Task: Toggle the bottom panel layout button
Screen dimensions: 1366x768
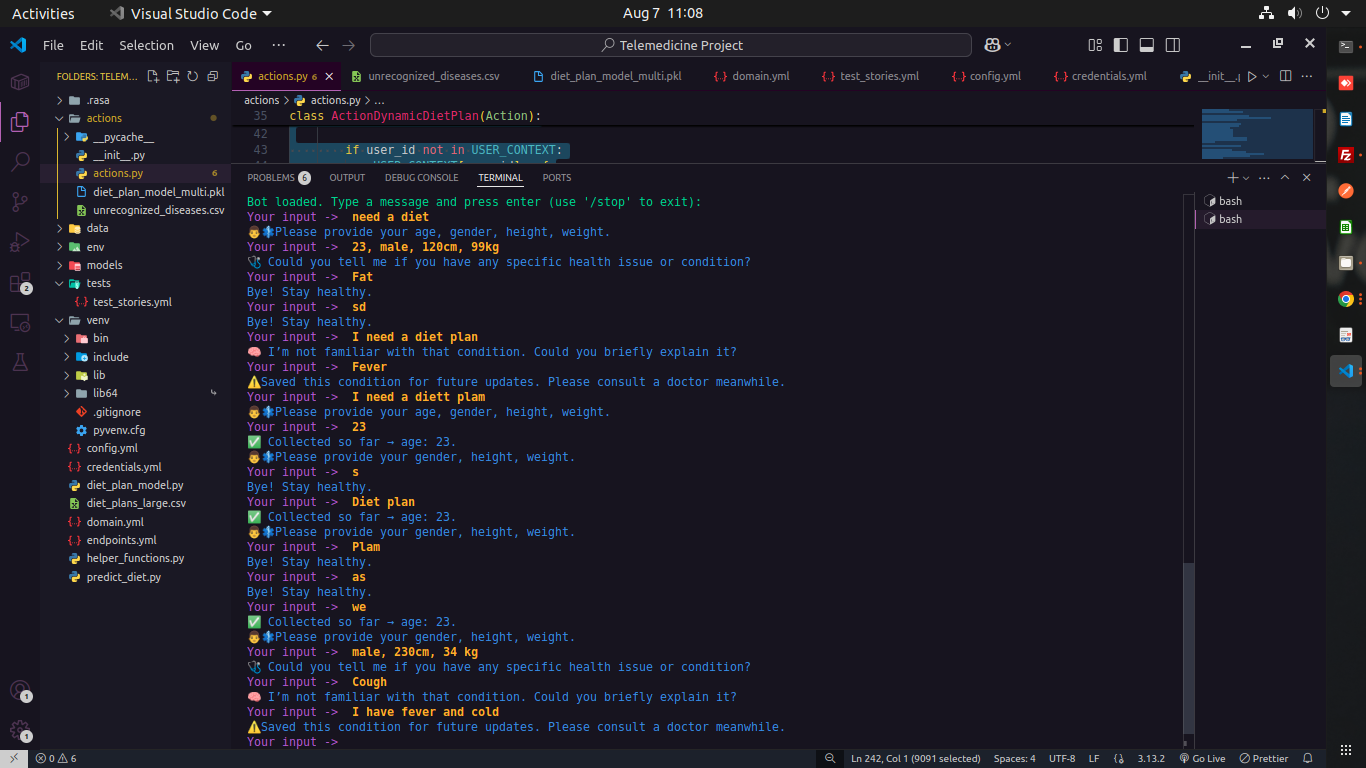Action: tap(1147, 45)
